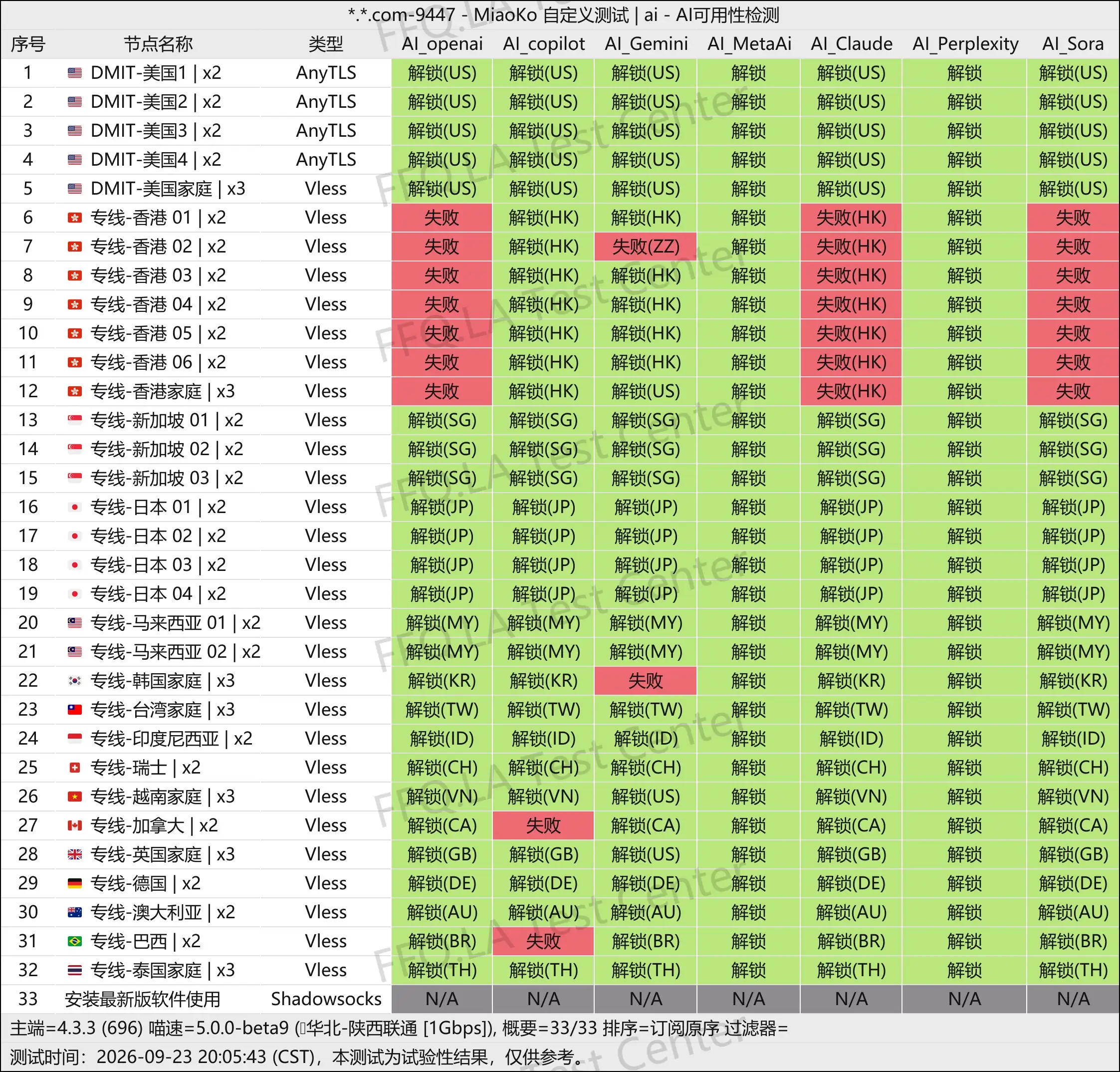This screenshot has height=1072, width=1120.
Task: Click the AI_Sora column header
Action: (1073, 44)
